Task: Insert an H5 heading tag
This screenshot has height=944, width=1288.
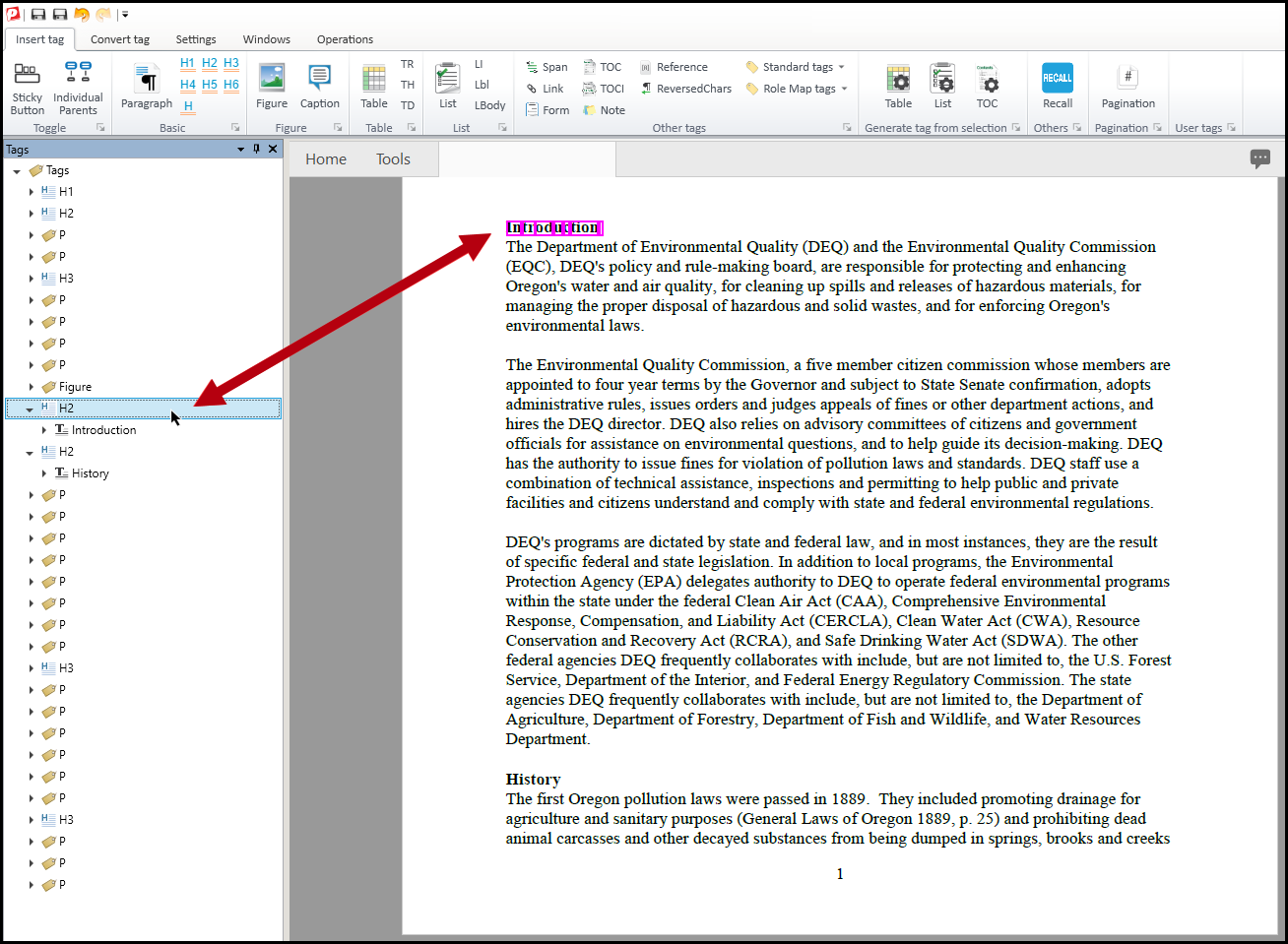Action: tap(210, 85)
